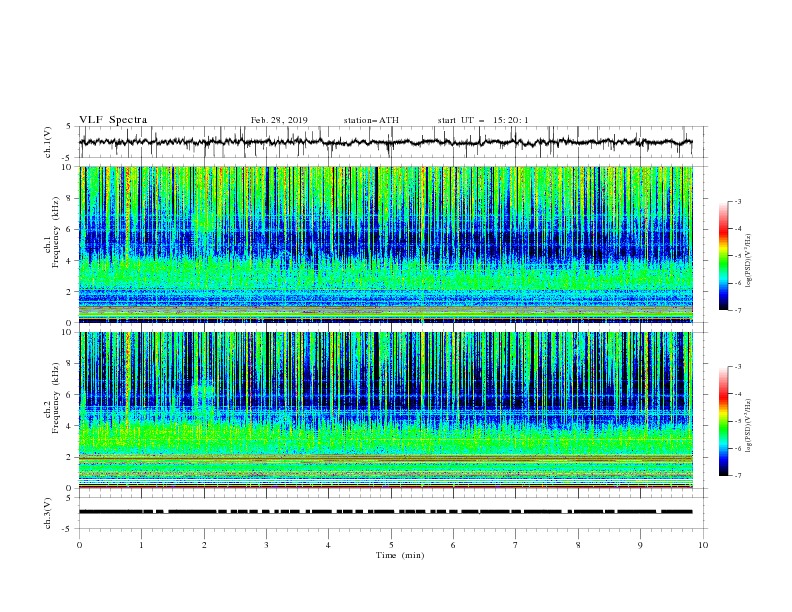Click time axis tick label "2"

[204, 545]
